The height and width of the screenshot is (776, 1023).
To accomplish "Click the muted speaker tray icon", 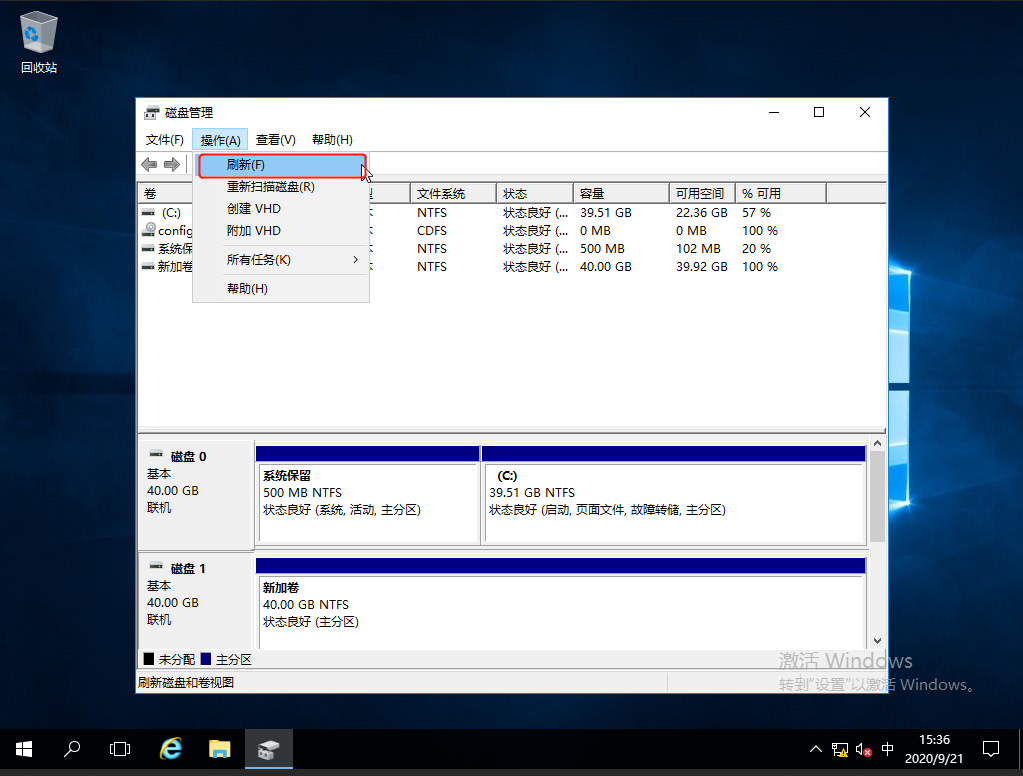I will (862, 749).
